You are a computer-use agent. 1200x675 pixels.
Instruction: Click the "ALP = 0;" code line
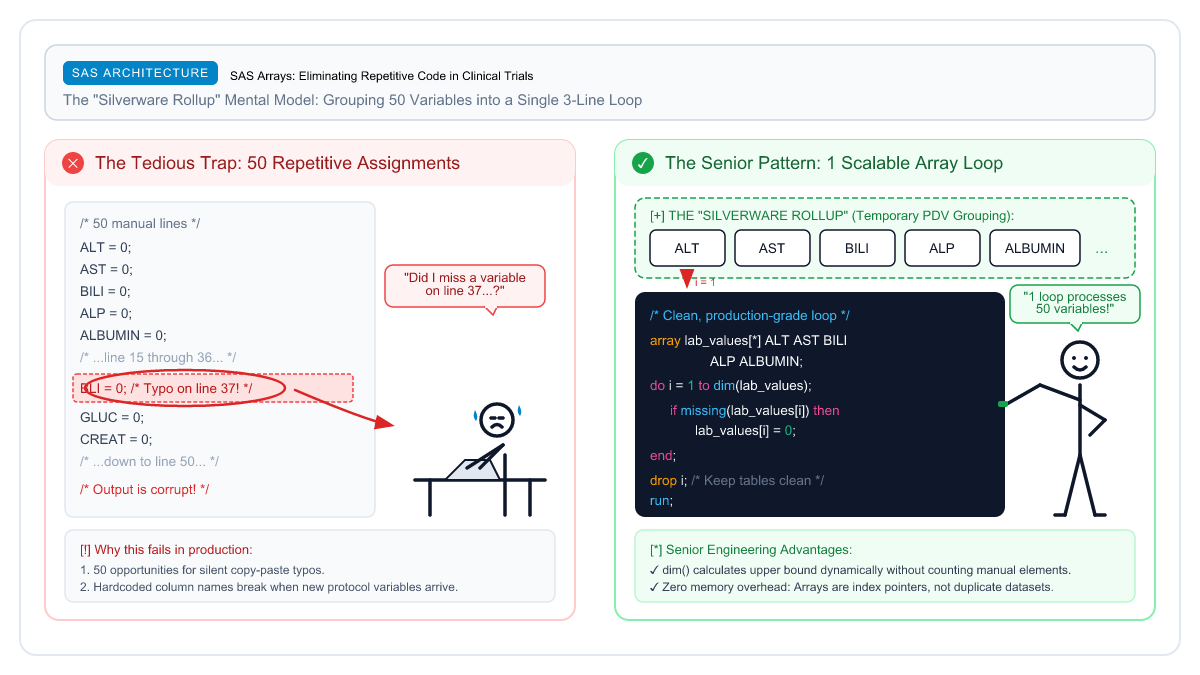tap(106, 313)
